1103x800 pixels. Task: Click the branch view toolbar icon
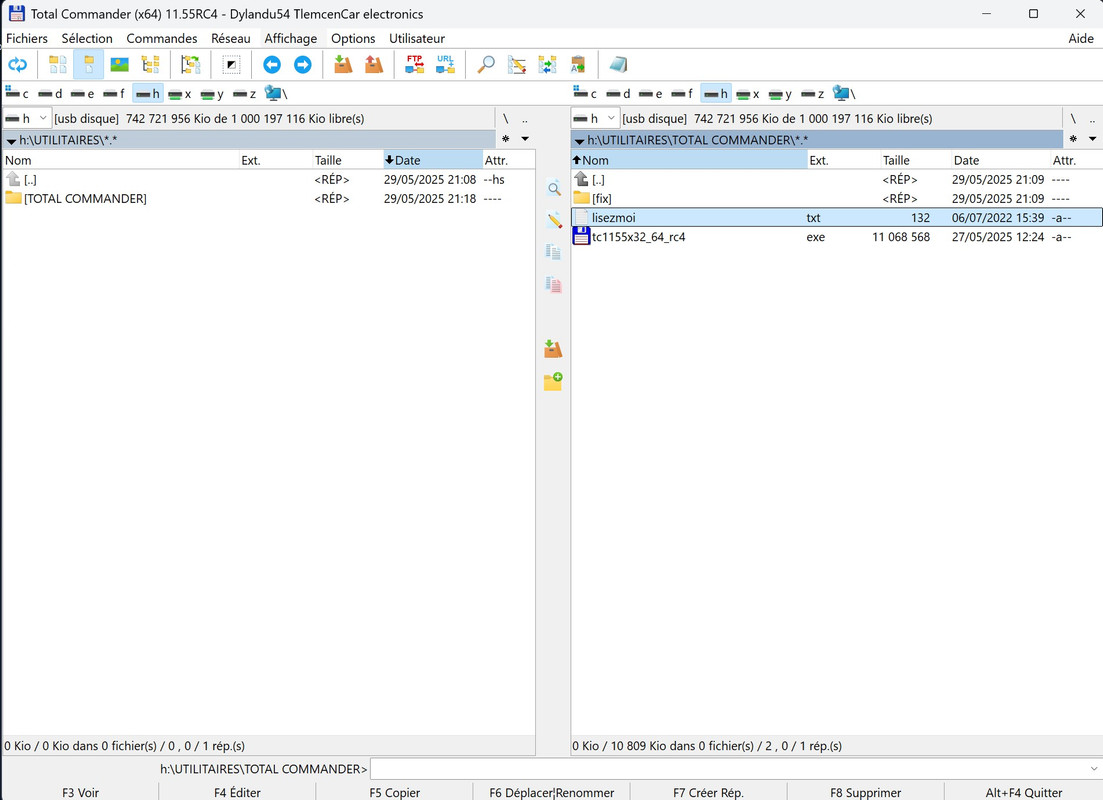pyautogui.click(x=191, y=65)
